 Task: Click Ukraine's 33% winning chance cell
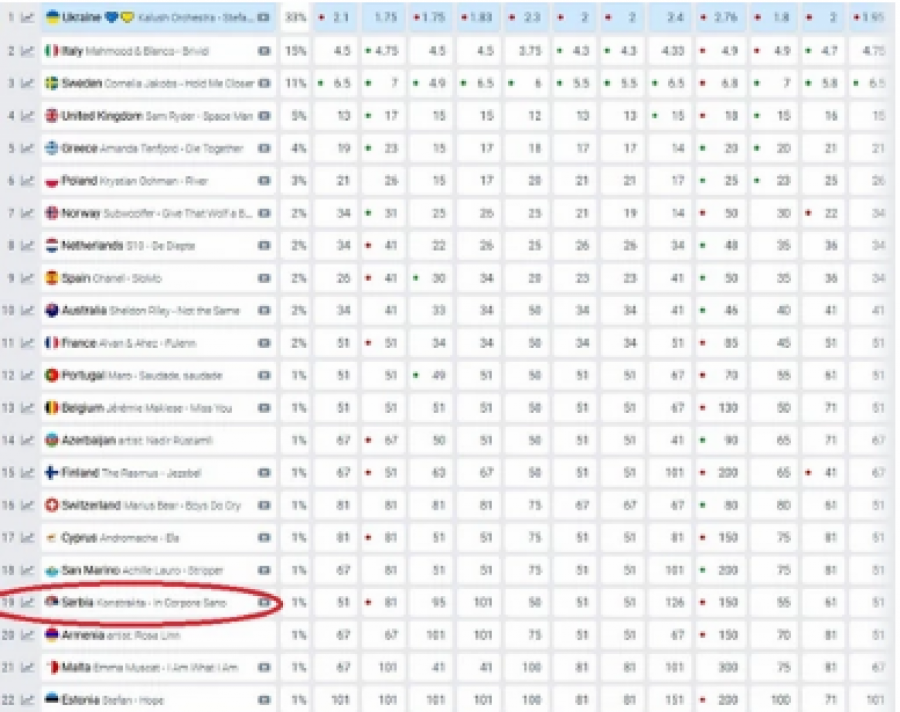click(x=296, y=17)
